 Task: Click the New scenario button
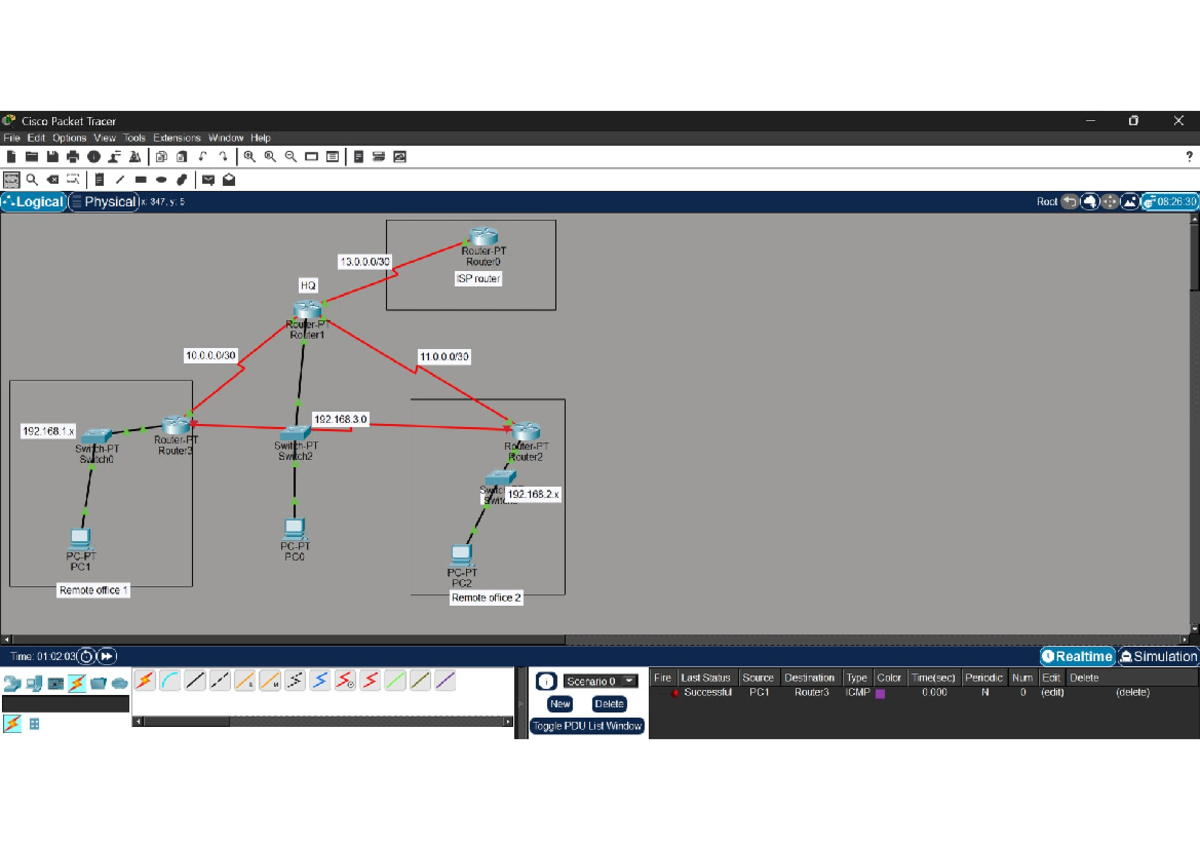[560, 704]
